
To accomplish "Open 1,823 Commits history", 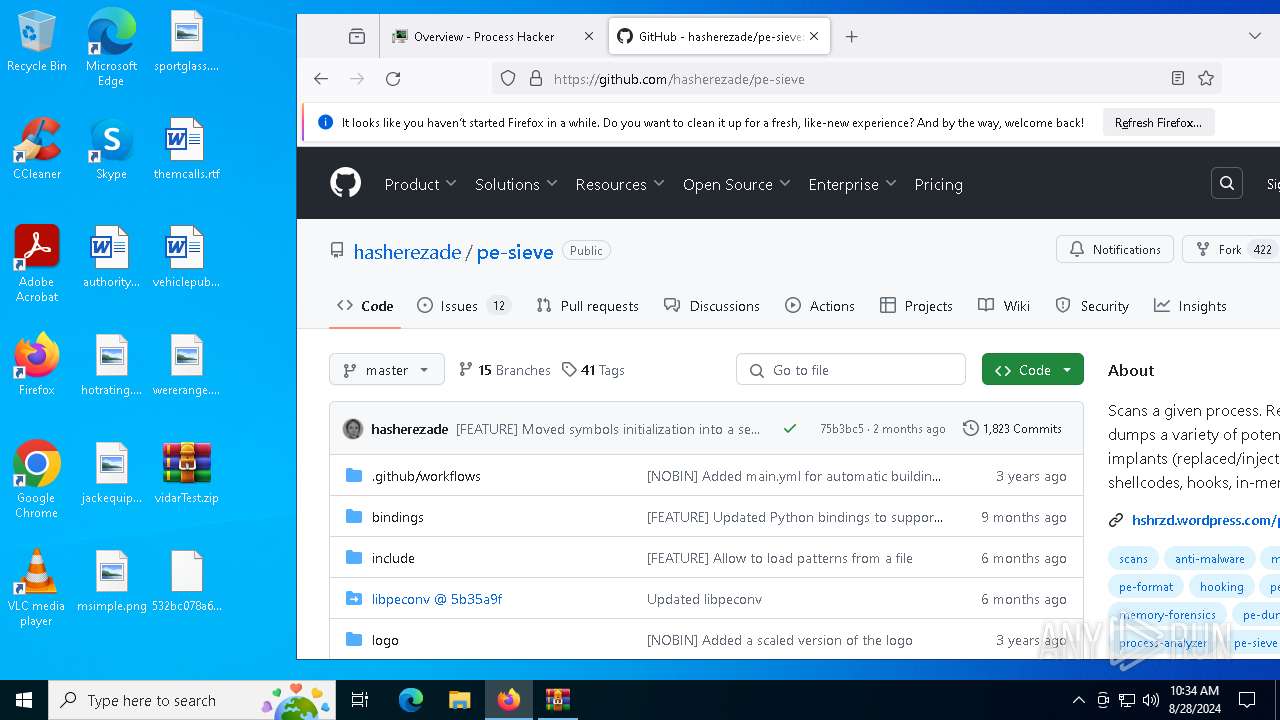I will [1012, 428].
